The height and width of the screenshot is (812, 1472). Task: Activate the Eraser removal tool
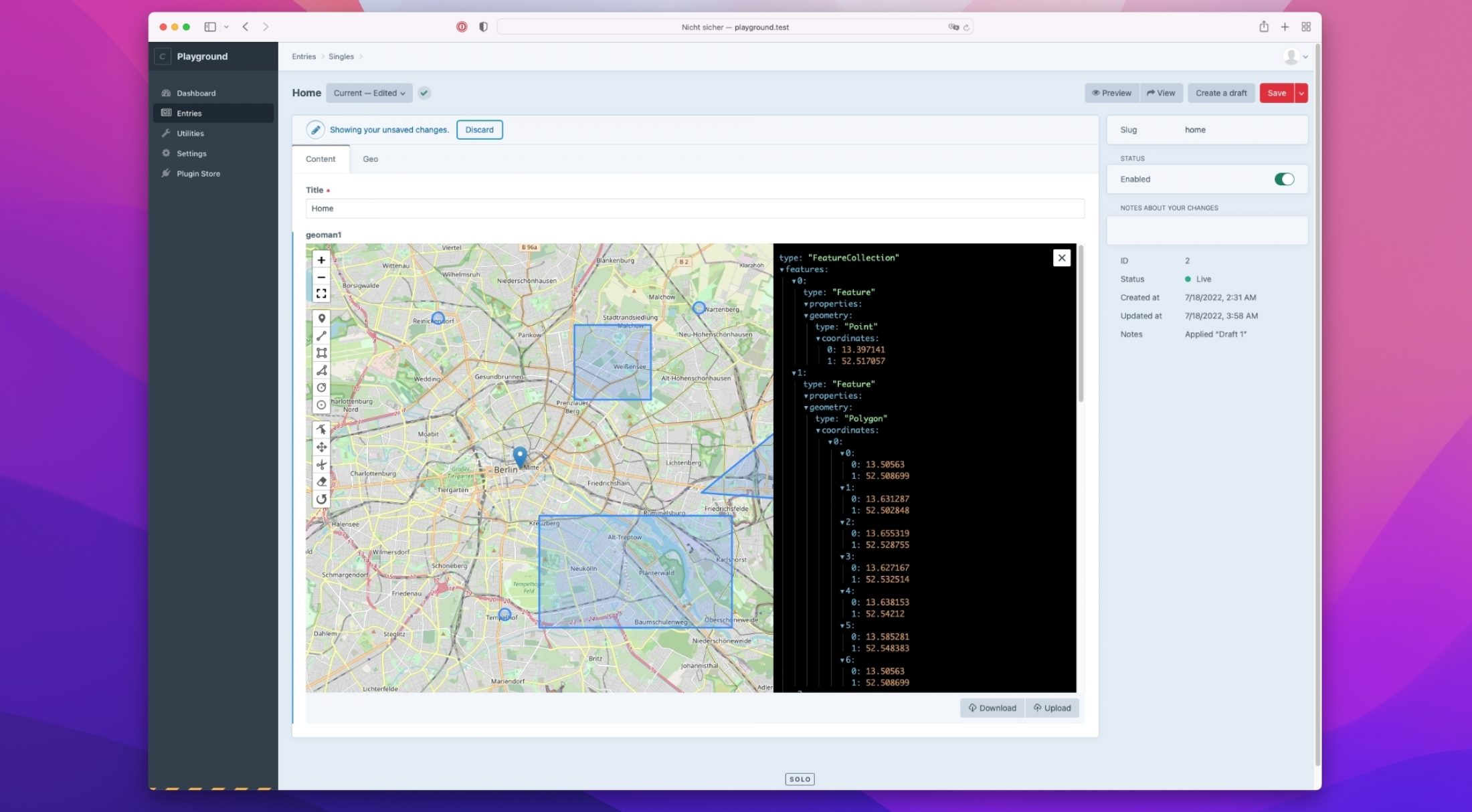coord(321,482)
